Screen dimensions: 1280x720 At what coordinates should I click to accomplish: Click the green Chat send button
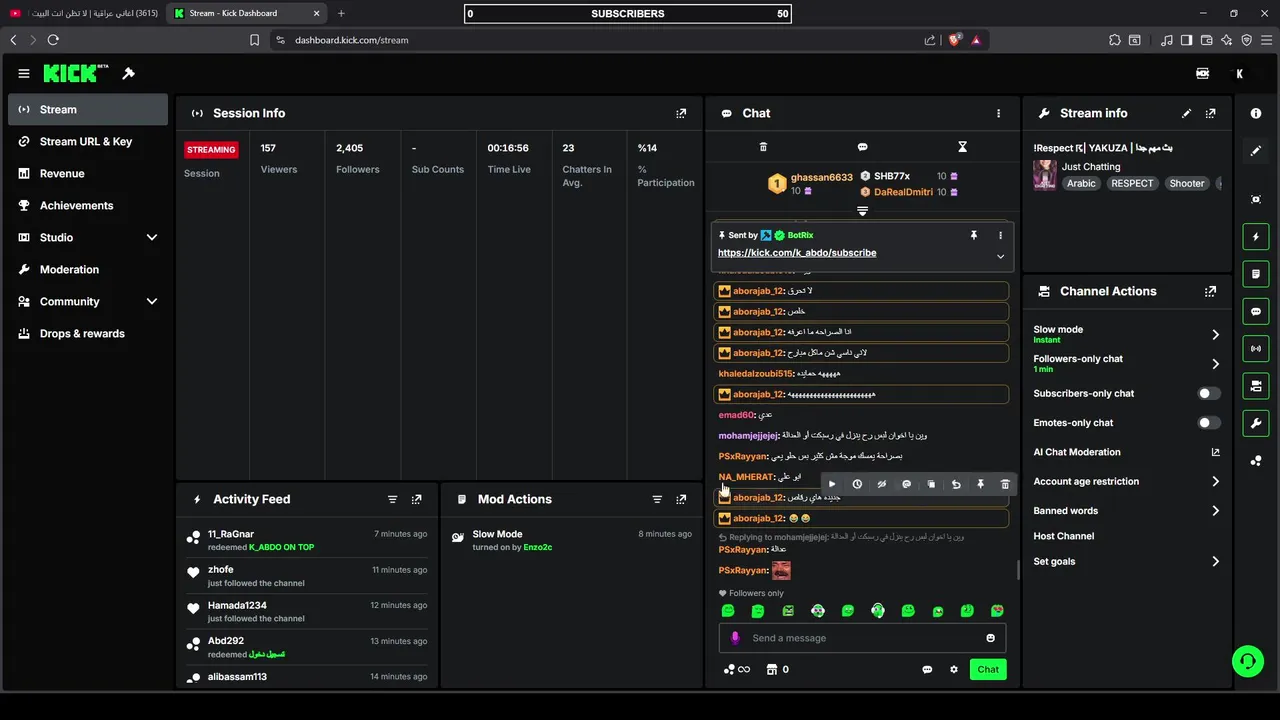988,669
